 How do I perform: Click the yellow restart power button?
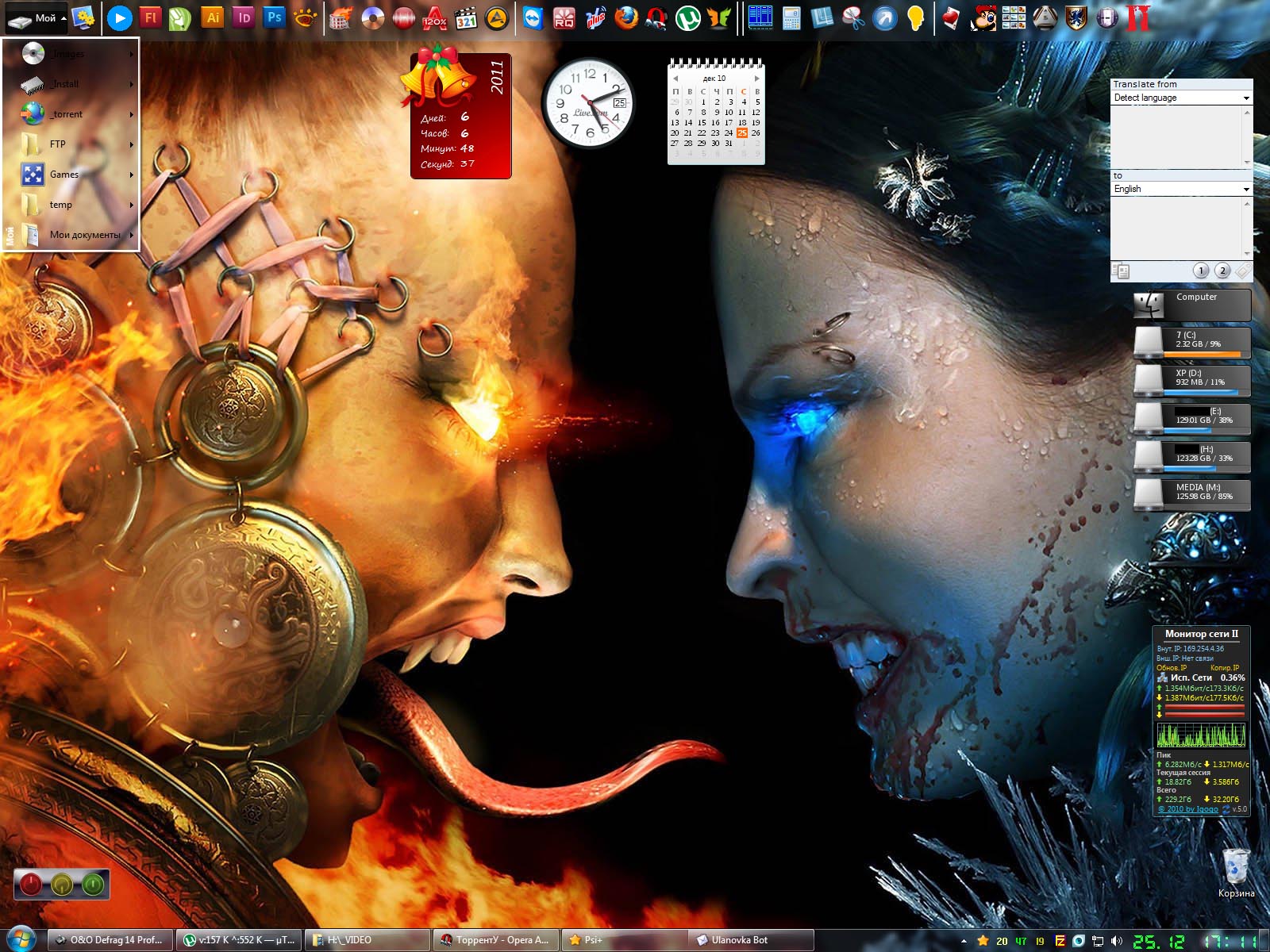62,884
